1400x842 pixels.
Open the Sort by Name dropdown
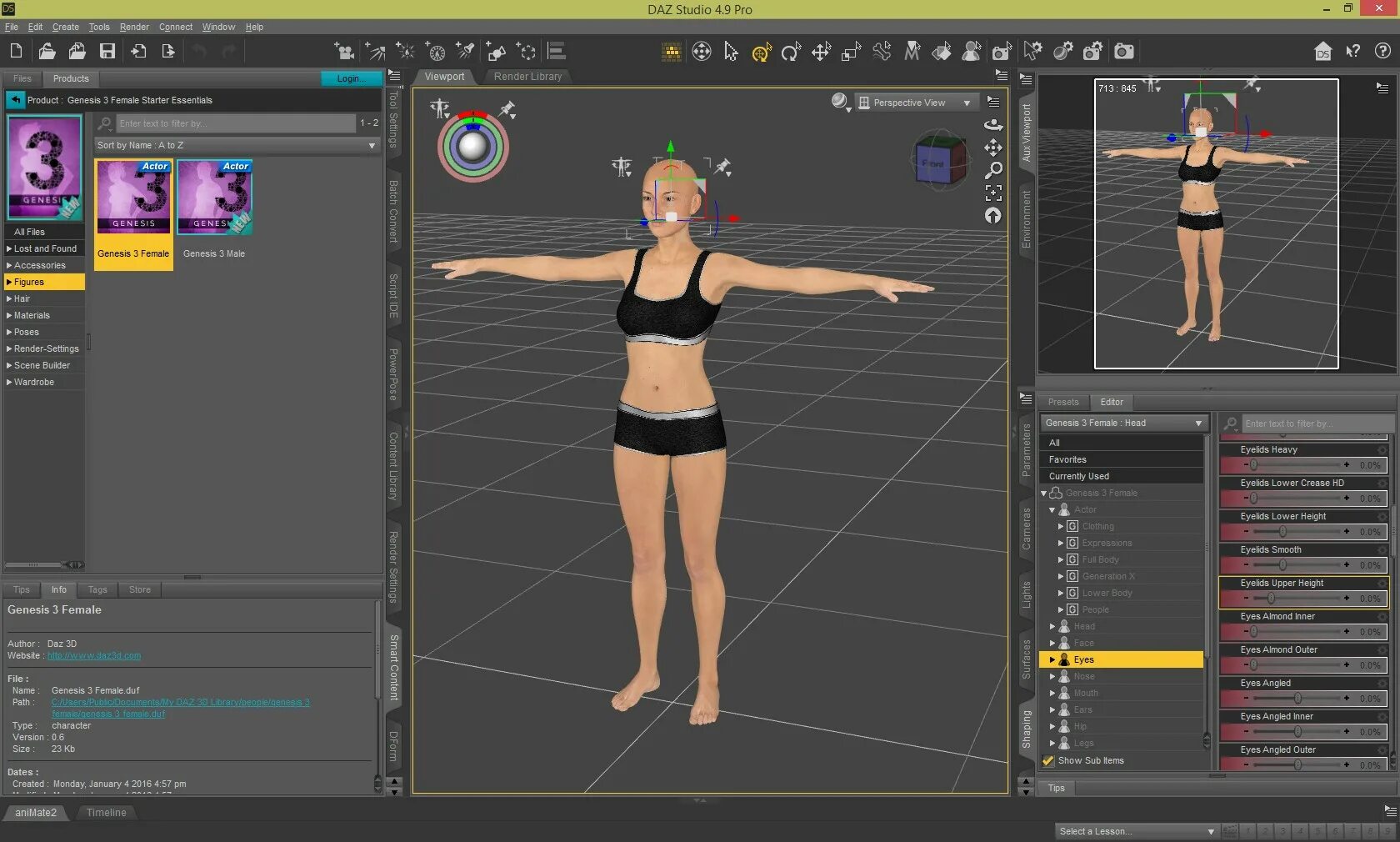pos(237,145)
